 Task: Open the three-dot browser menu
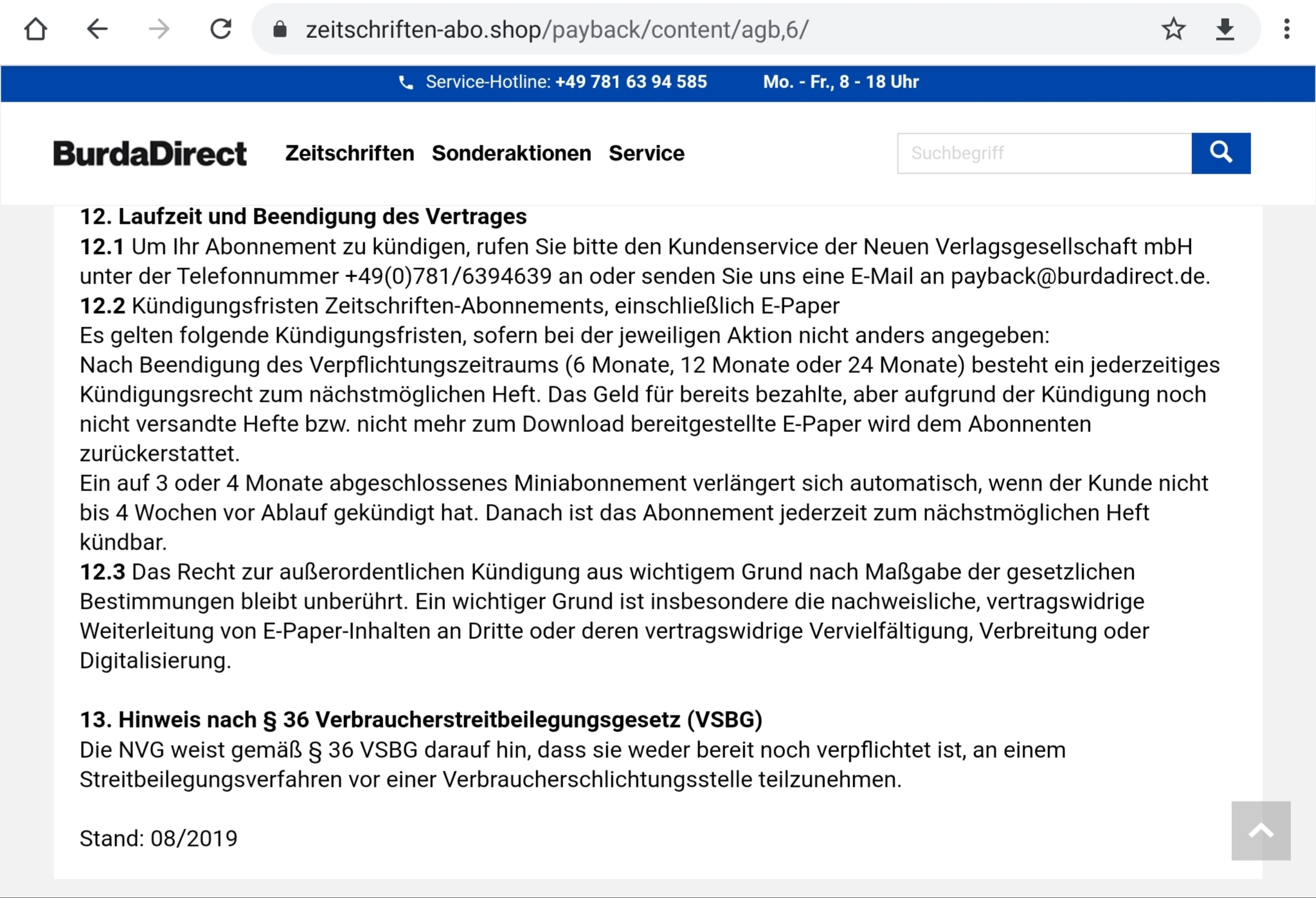pyautogui.click(x=1286, y=30)
